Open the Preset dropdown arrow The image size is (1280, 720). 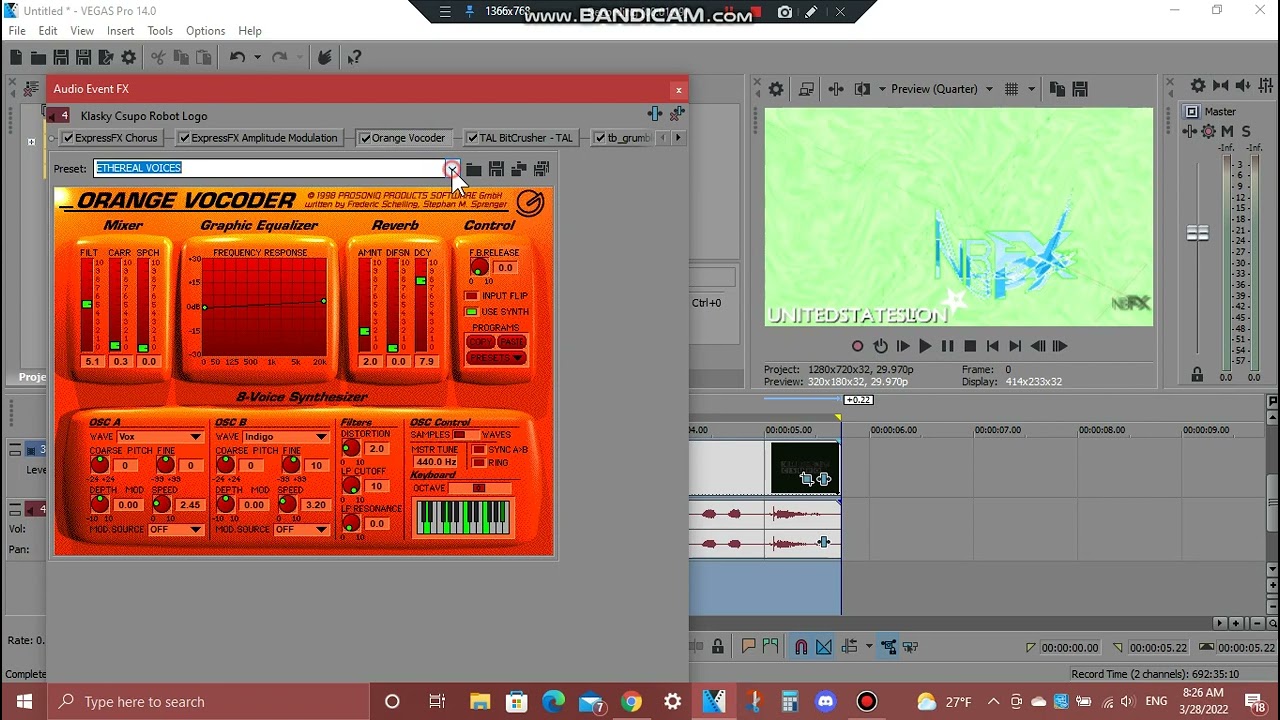pos(452,169)
